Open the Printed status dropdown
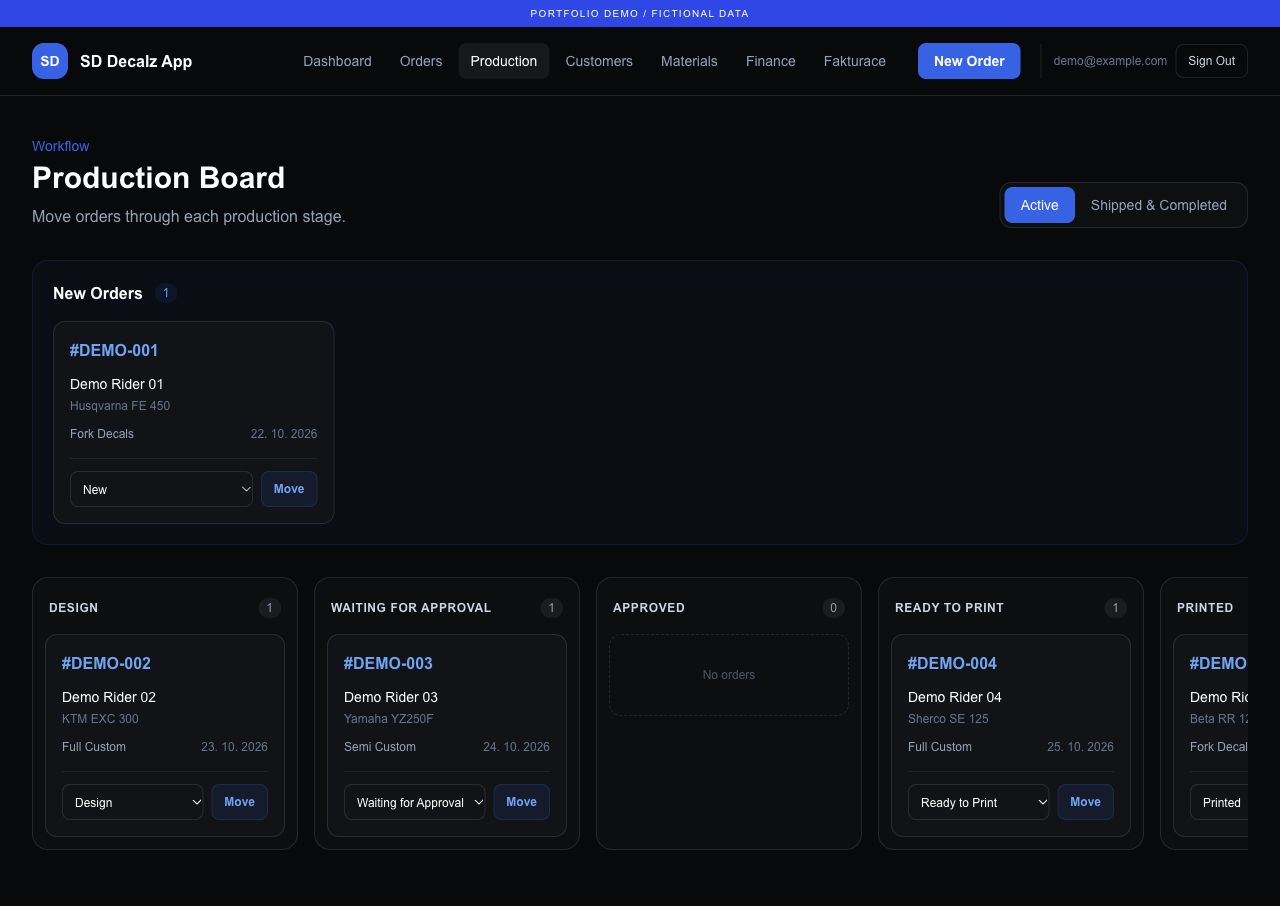This screenshot has height=906, width=1280. 1220,802
